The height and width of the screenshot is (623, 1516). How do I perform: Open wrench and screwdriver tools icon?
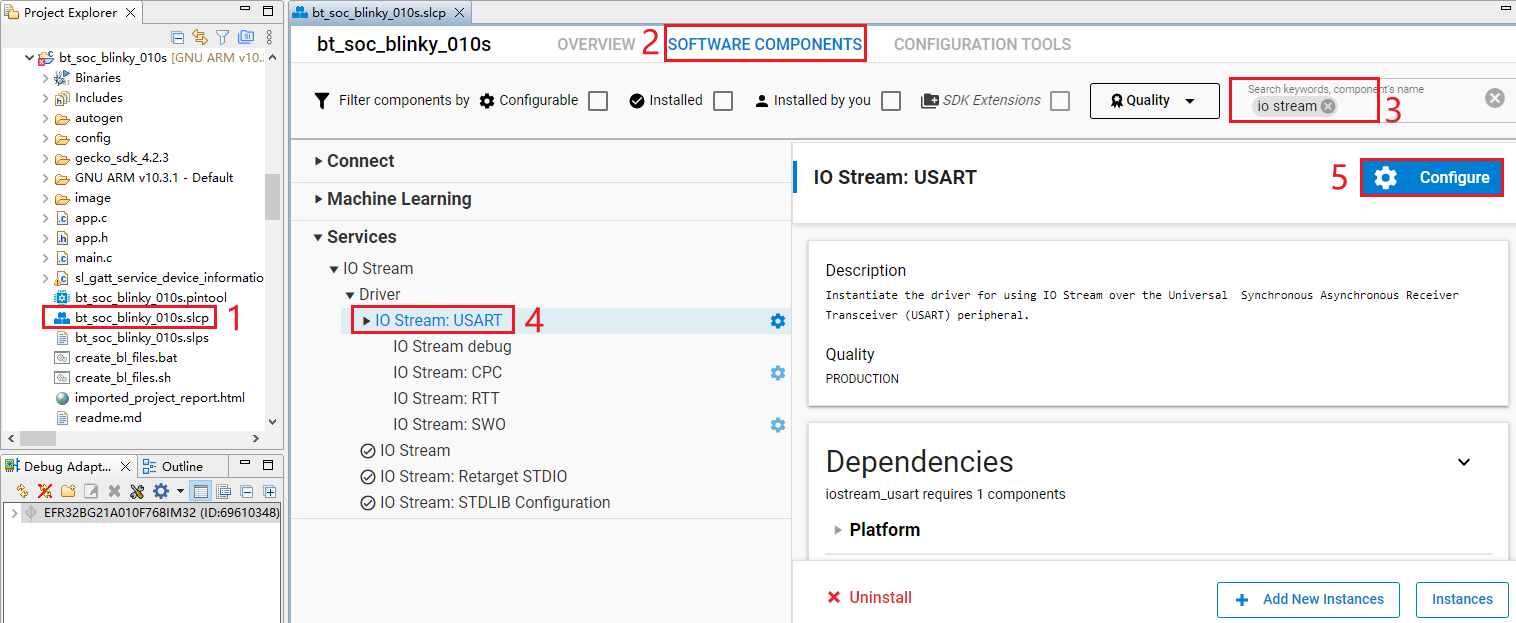point(137,491)
